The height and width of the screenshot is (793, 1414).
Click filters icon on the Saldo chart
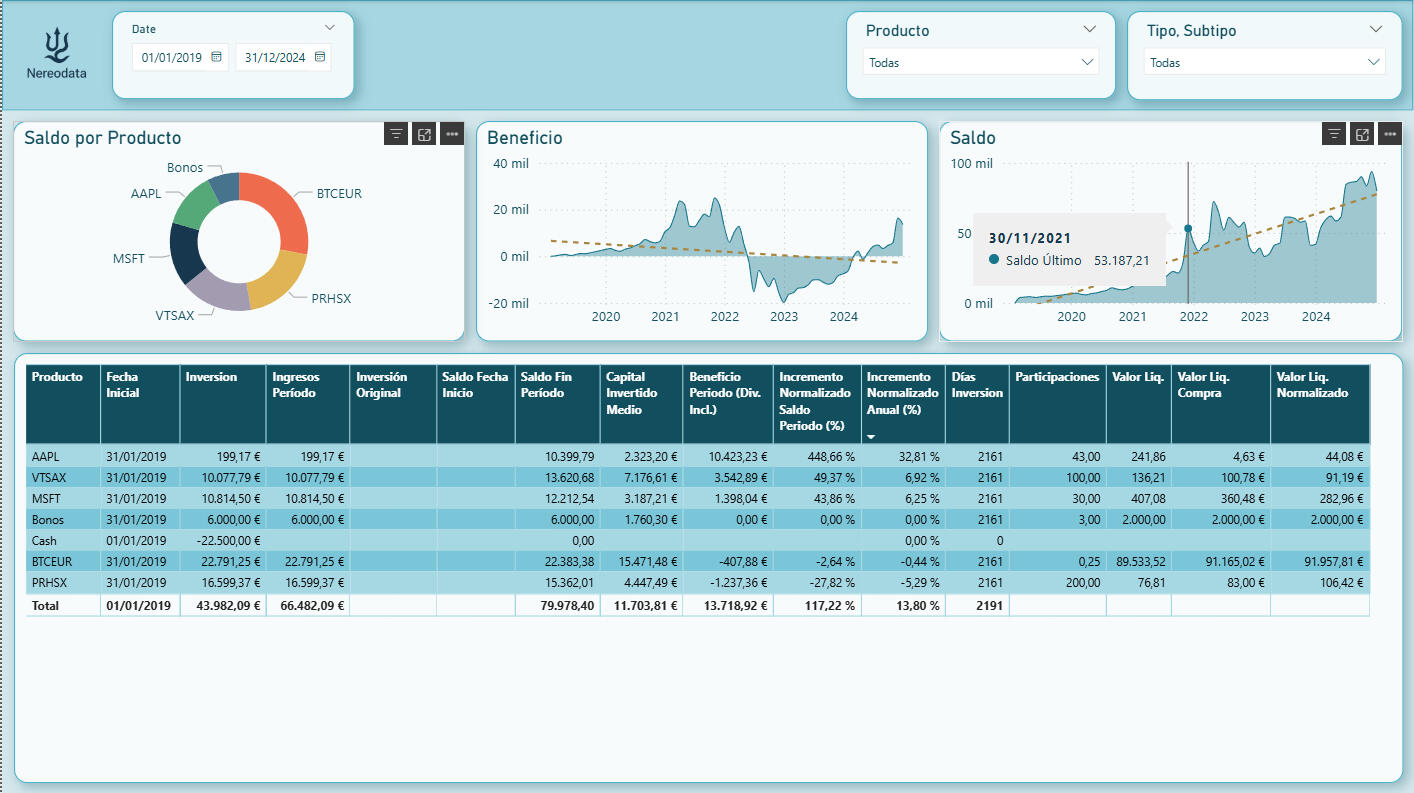(1333, 134)
